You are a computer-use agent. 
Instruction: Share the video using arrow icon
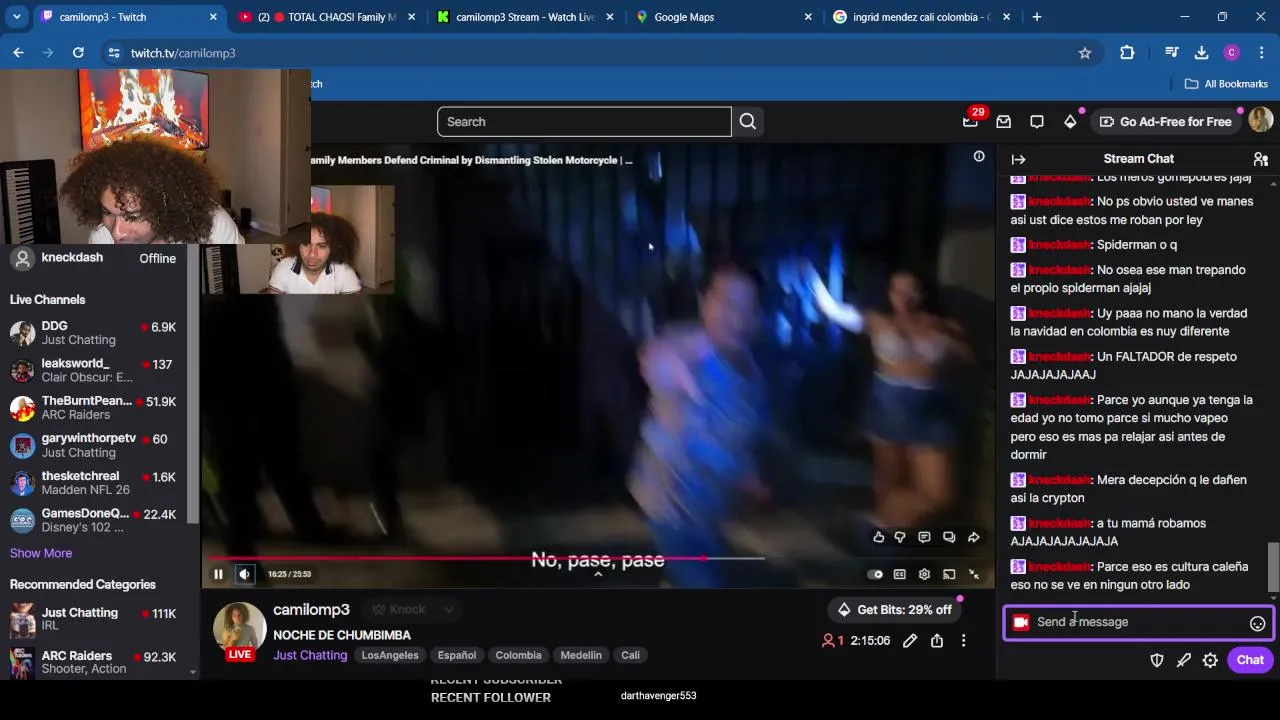click(974, 537)
